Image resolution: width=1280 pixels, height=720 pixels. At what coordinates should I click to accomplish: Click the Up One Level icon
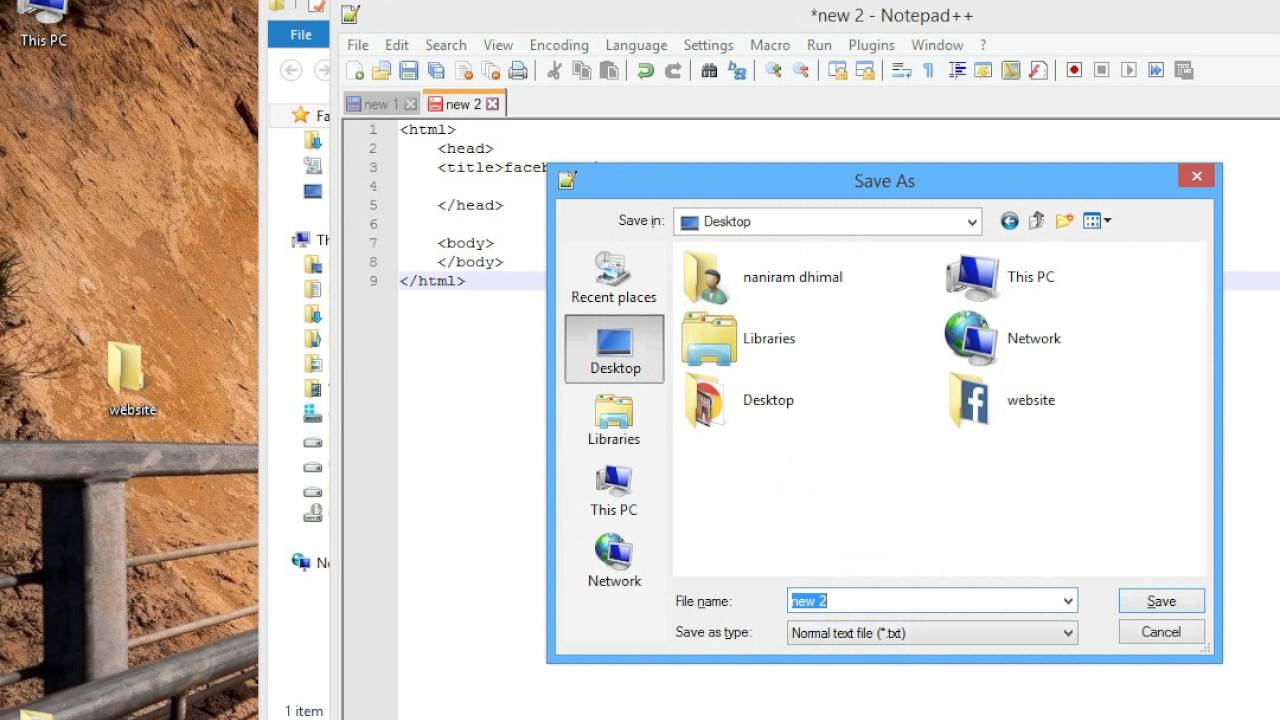pyautogui.click(x=1036, y=221)
